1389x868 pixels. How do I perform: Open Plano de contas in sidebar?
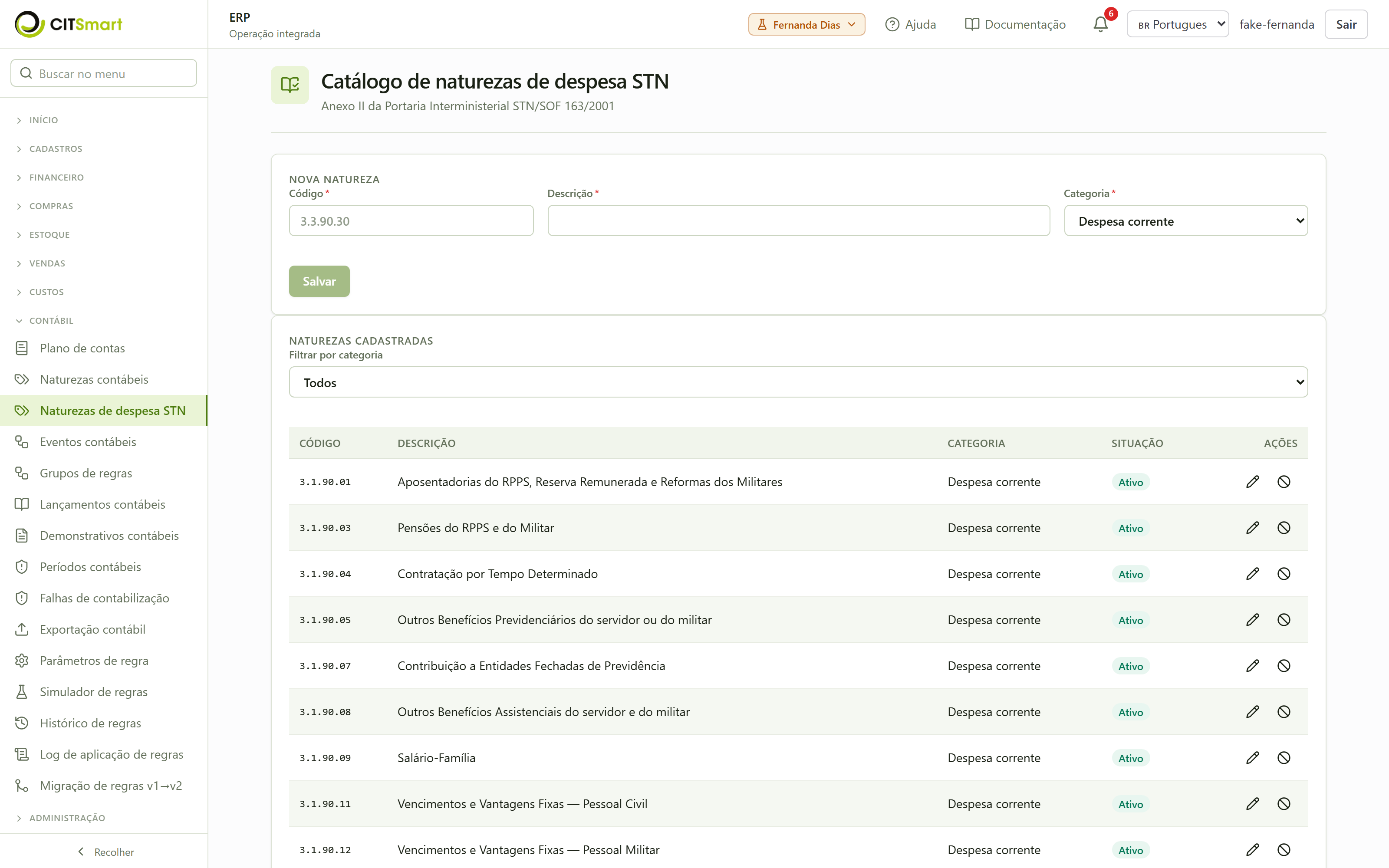[103, 348]
